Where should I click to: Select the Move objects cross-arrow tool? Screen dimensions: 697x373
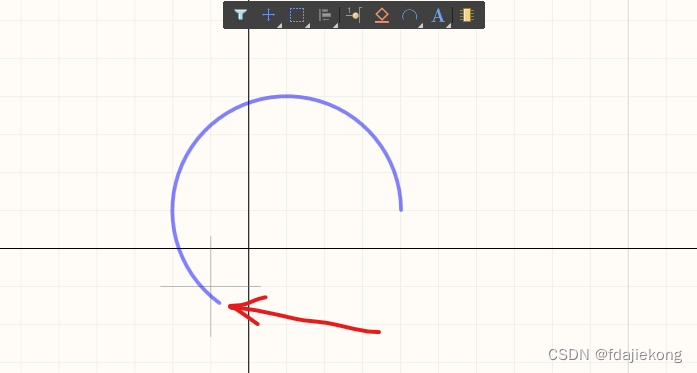(268, 15)
